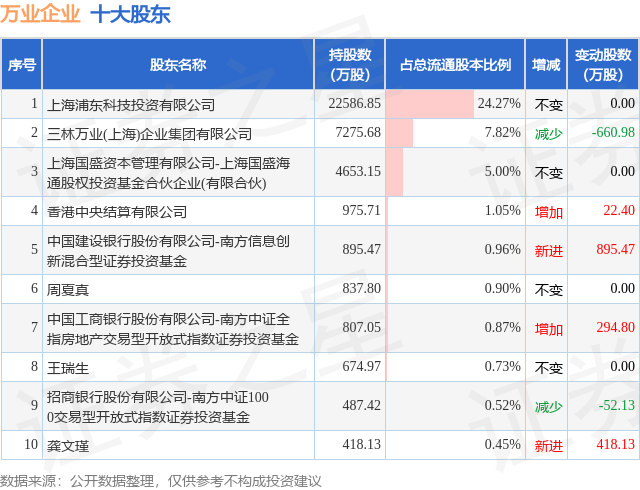Click the -660.98 change value
This screenshot has height=490, width=640.
613,133
